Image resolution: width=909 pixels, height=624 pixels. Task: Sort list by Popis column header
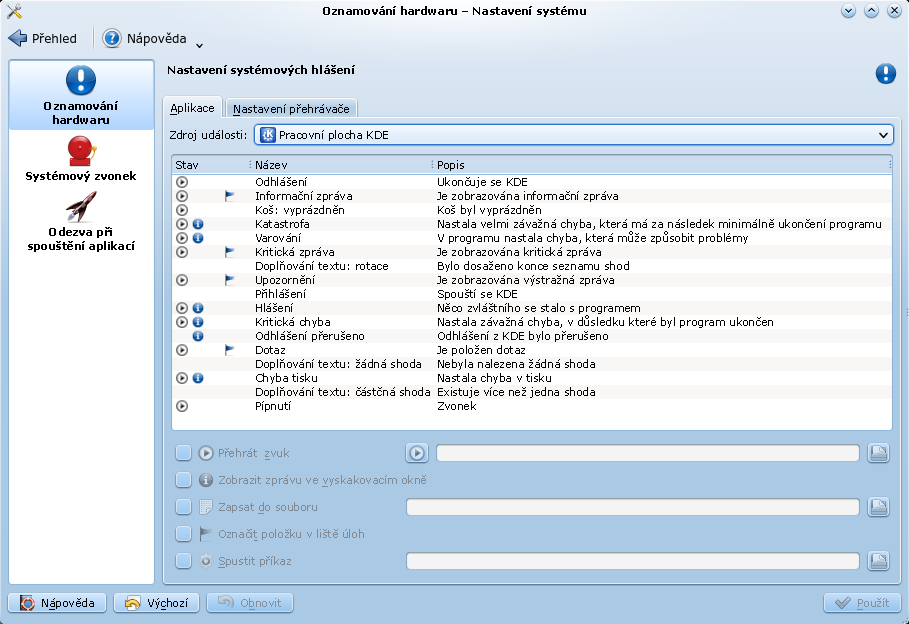(662, 165)
